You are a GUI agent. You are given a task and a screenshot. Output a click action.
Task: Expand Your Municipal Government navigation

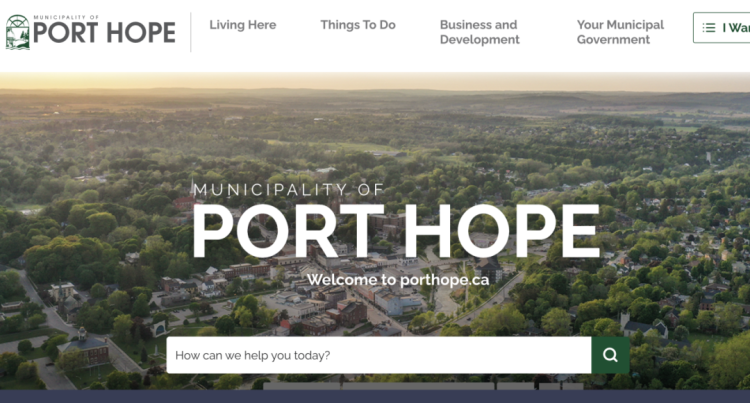click(620, 32)
